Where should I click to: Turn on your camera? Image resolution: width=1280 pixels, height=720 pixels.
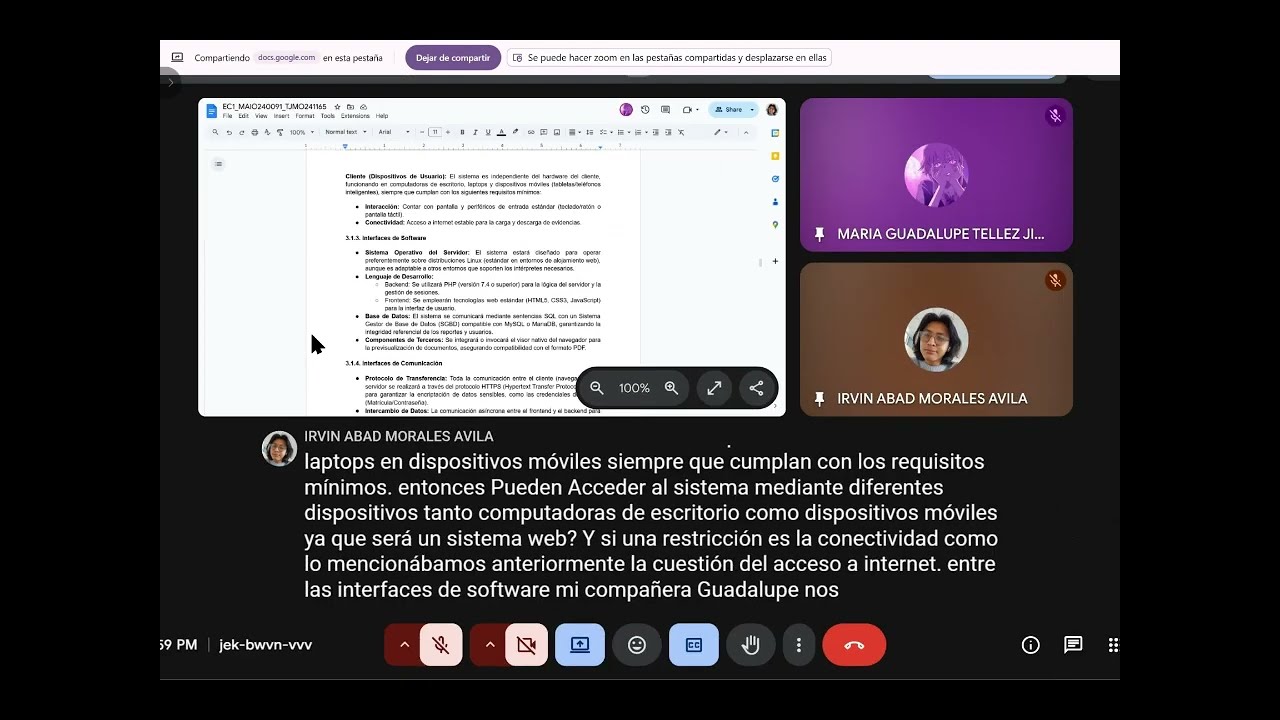[x=526, y=645]
